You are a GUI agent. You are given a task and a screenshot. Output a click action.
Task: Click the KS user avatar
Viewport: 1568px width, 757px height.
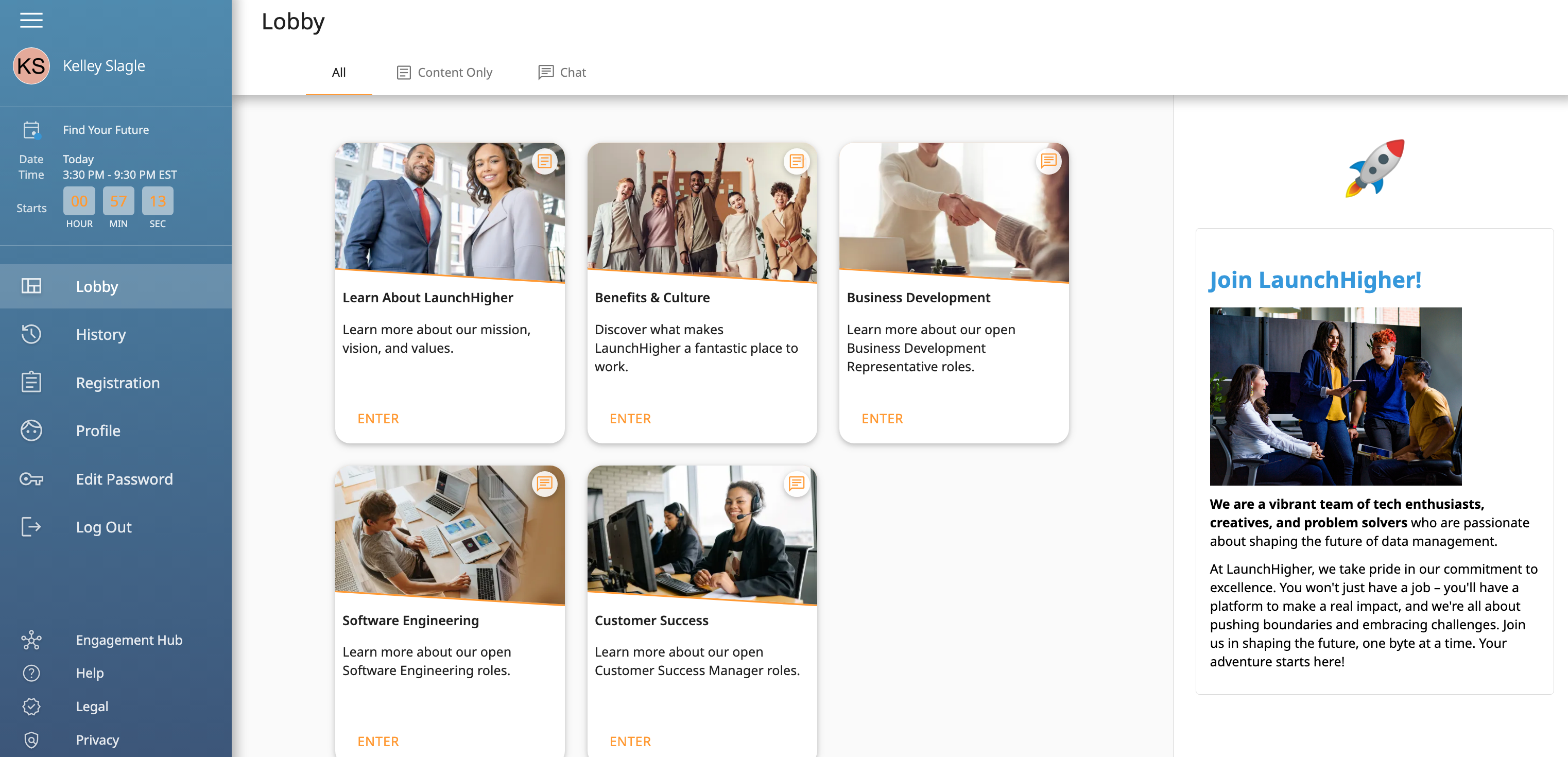31,66
